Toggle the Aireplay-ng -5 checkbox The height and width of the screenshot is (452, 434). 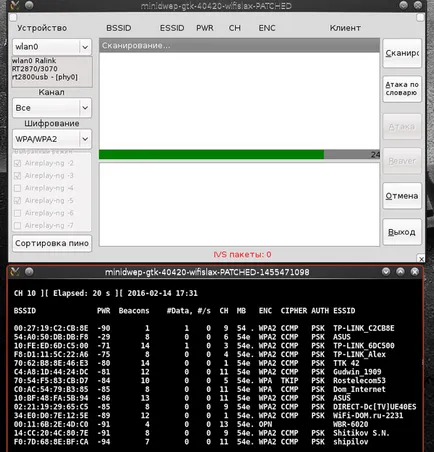(x=18, y=201)
